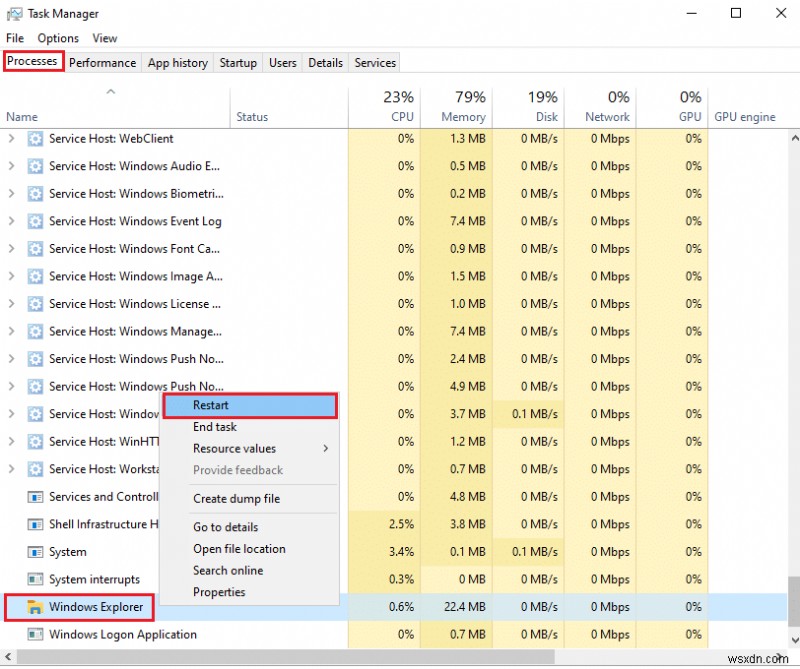
Task: Click the Service Host: Windows Event Log icon
Action: coord(34,221)
